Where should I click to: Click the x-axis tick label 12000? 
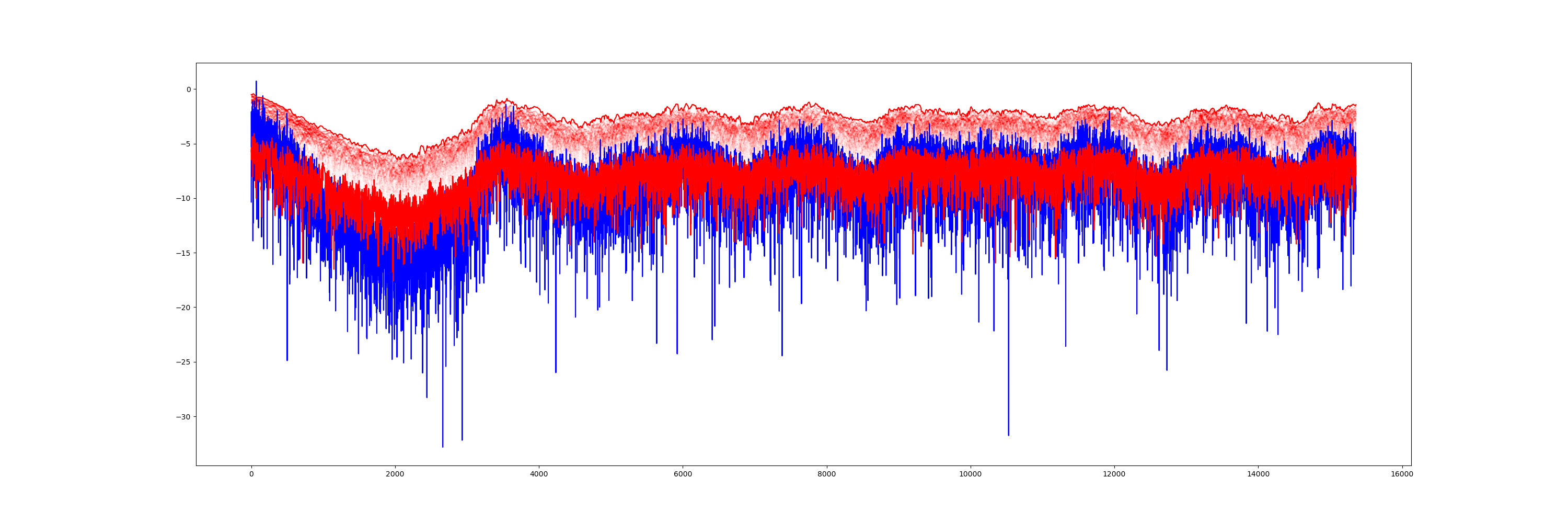[x=1114, y=474]
